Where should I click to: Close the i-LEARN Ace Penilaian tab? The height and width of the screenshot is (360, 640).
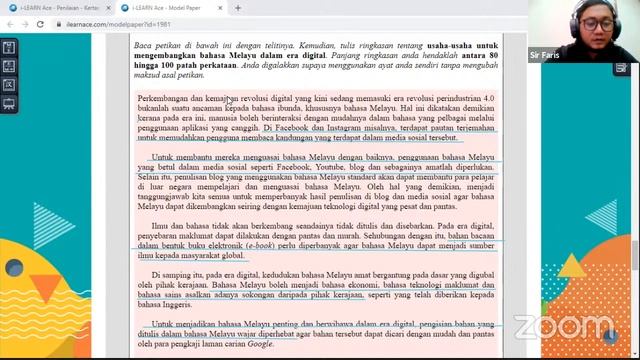click(109, 8)
